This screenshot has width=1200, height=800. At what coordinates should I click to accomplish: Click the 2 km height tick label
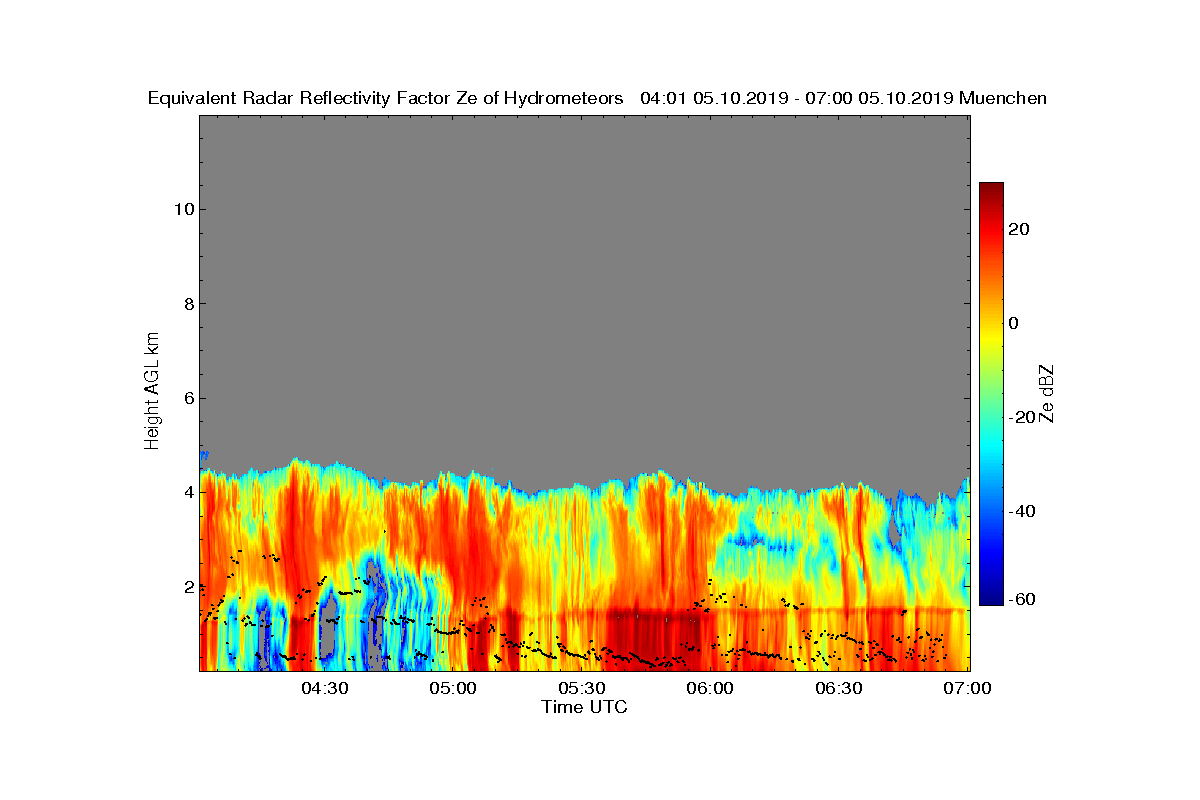(x=187, y=586)
